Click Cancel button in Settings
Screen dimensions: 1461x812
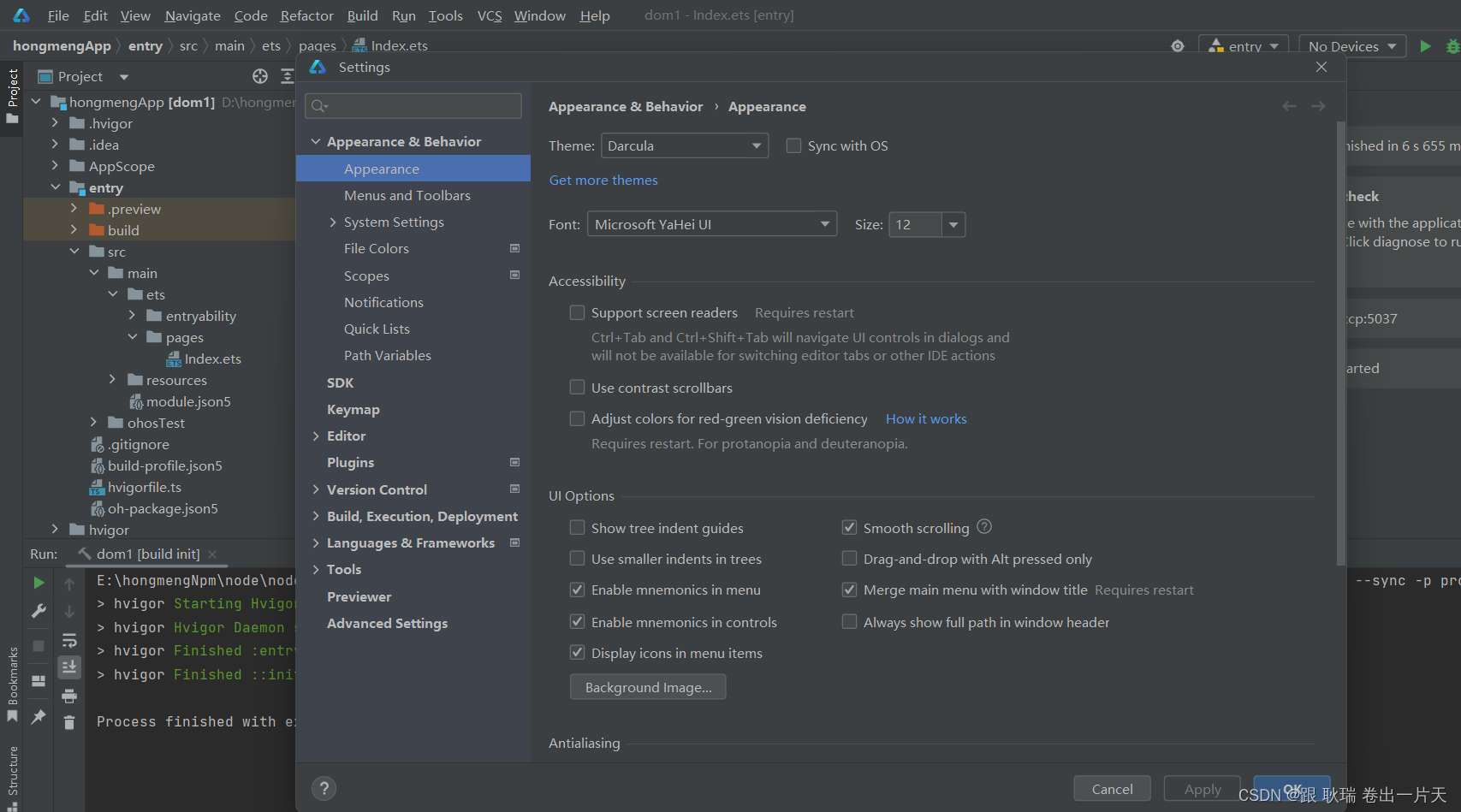1112,789
